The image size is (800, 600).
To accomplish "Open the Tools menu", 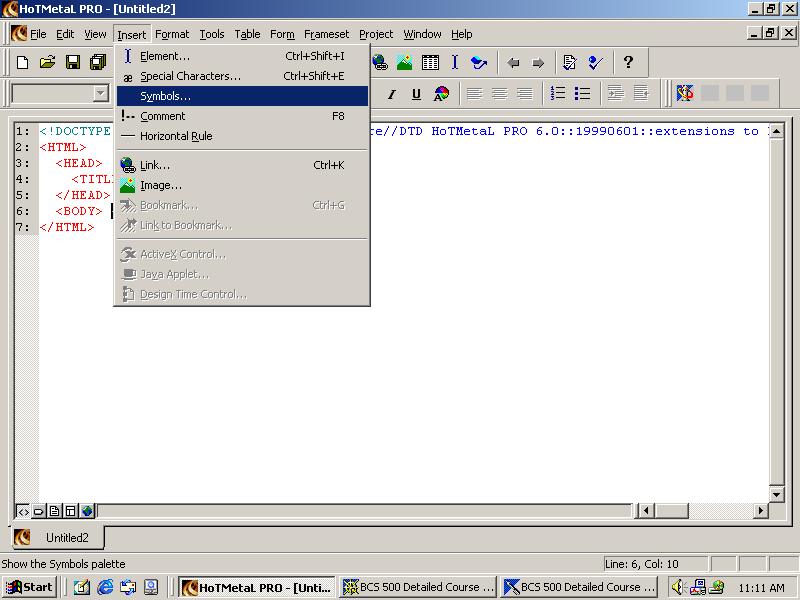I will (x=212, y=34).
